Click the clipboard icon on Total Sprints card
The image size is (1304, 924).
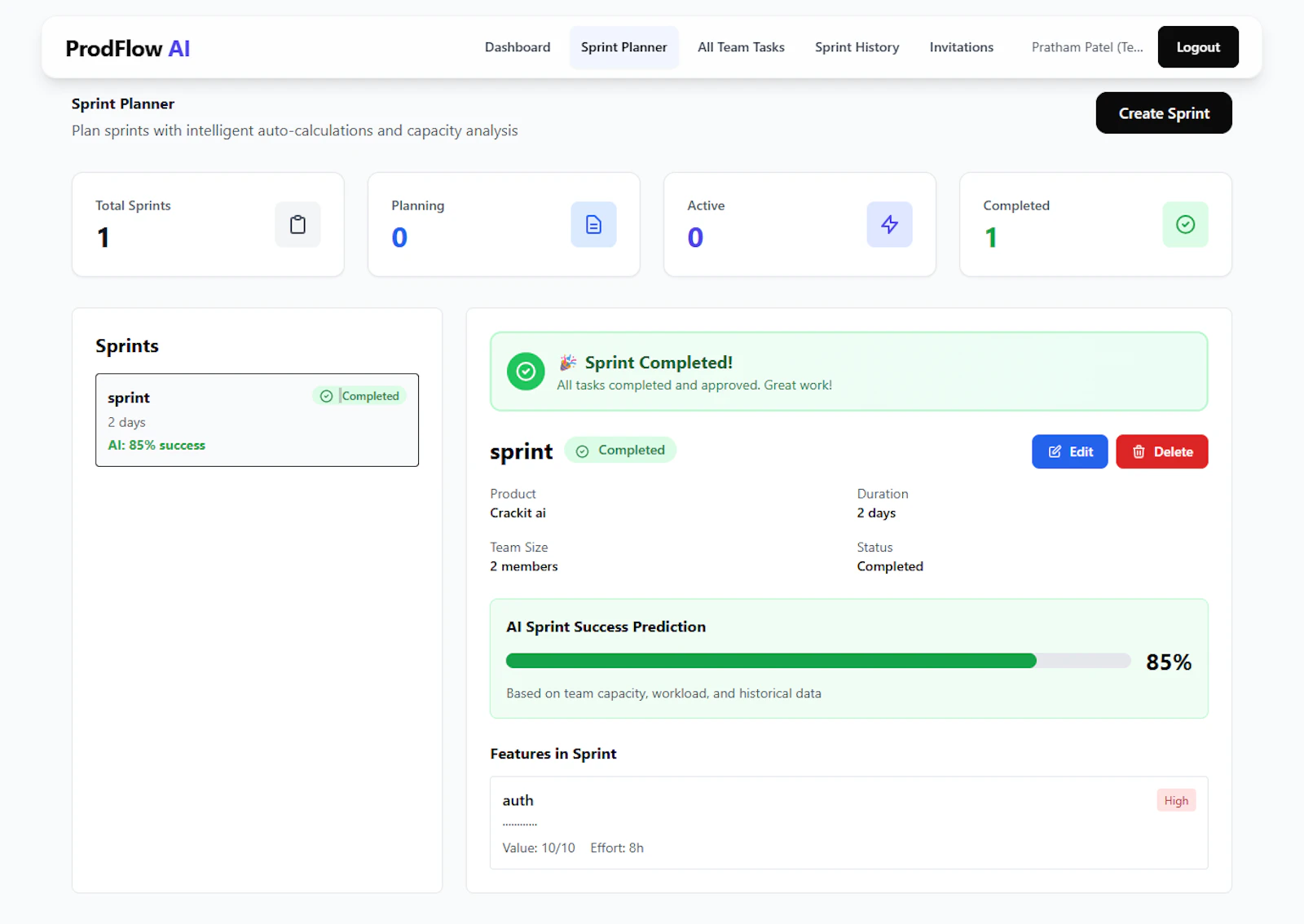coord(297,224)
